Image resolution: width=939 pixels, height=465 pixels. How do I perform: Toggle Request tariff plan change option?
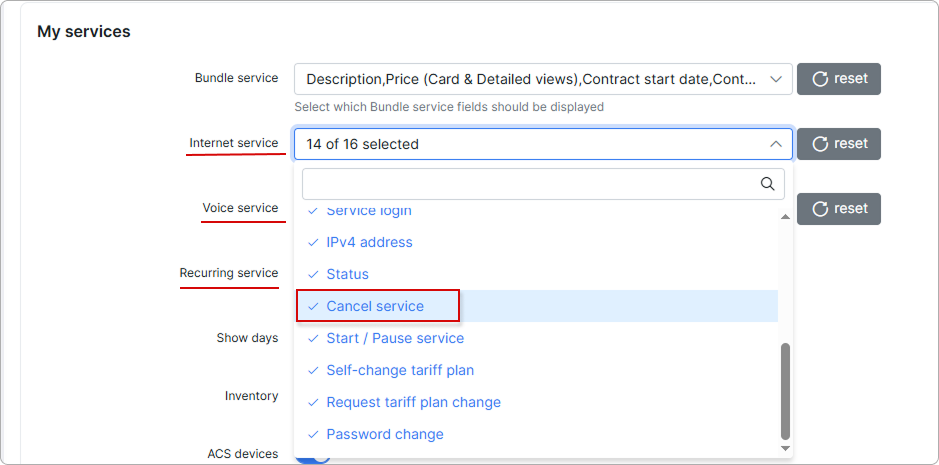tap(413, 402)
